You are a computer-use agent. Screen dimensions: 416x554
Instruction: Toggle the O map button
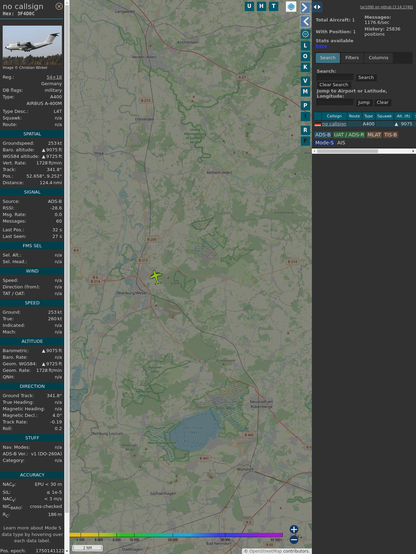pyautogui.click(x=305, y=56)
